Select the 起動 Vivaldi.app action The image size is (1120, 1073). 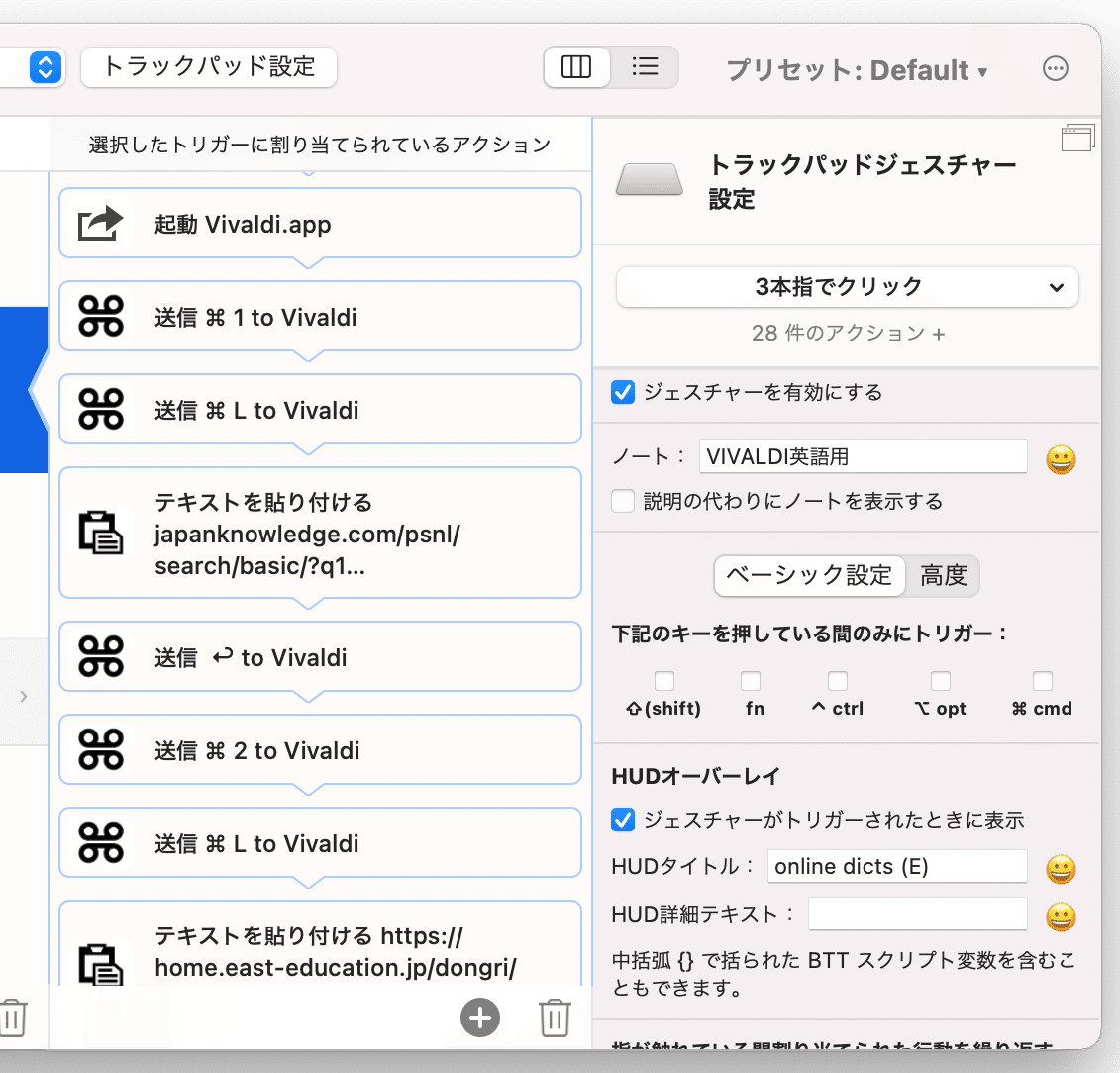(320, 223)
